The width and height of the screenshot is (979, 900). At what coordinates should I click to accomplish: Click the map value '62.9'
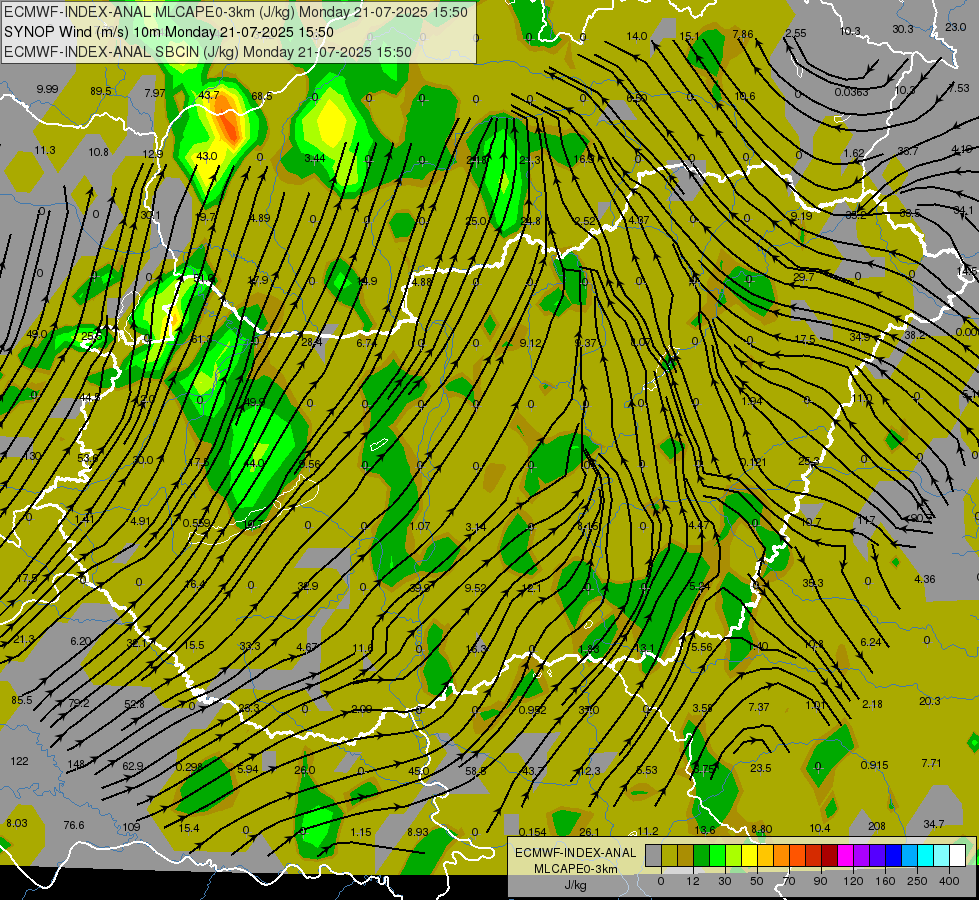tap(133, 766)
